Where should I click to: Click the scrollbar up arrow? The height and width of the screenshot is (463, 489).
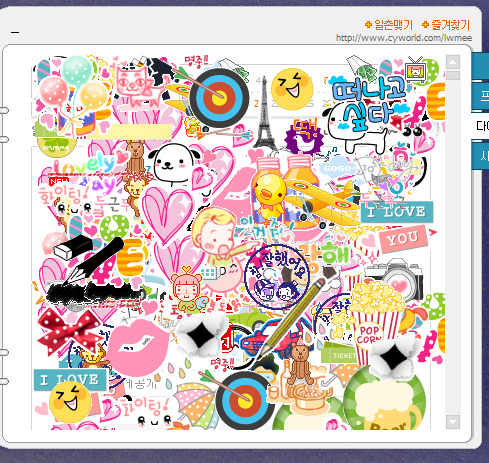point(453,62)
